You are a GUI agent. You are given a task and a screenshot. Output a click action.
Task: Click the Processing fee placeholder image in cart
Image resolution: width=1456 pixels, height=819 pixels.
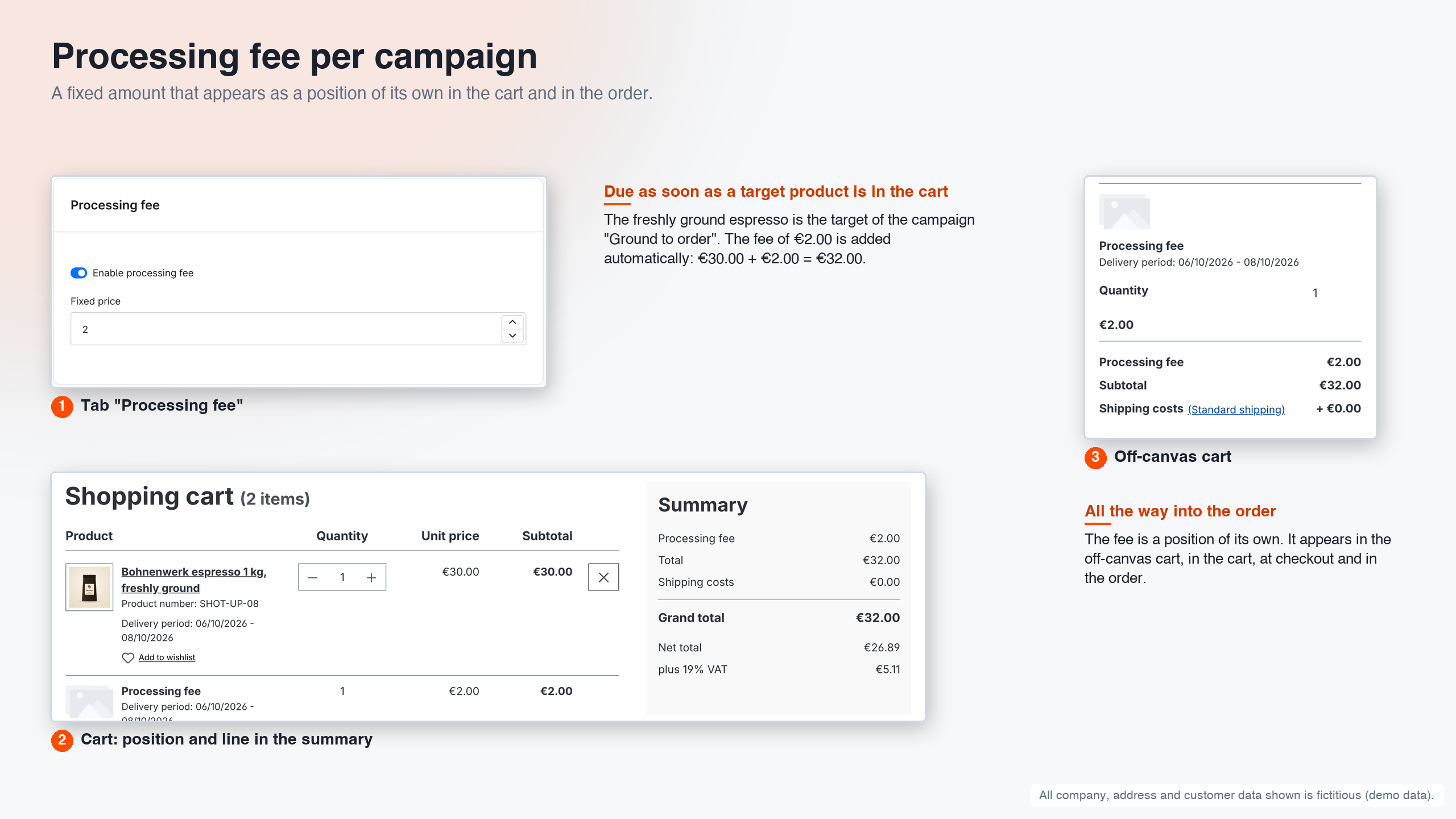tap(89, 702)
